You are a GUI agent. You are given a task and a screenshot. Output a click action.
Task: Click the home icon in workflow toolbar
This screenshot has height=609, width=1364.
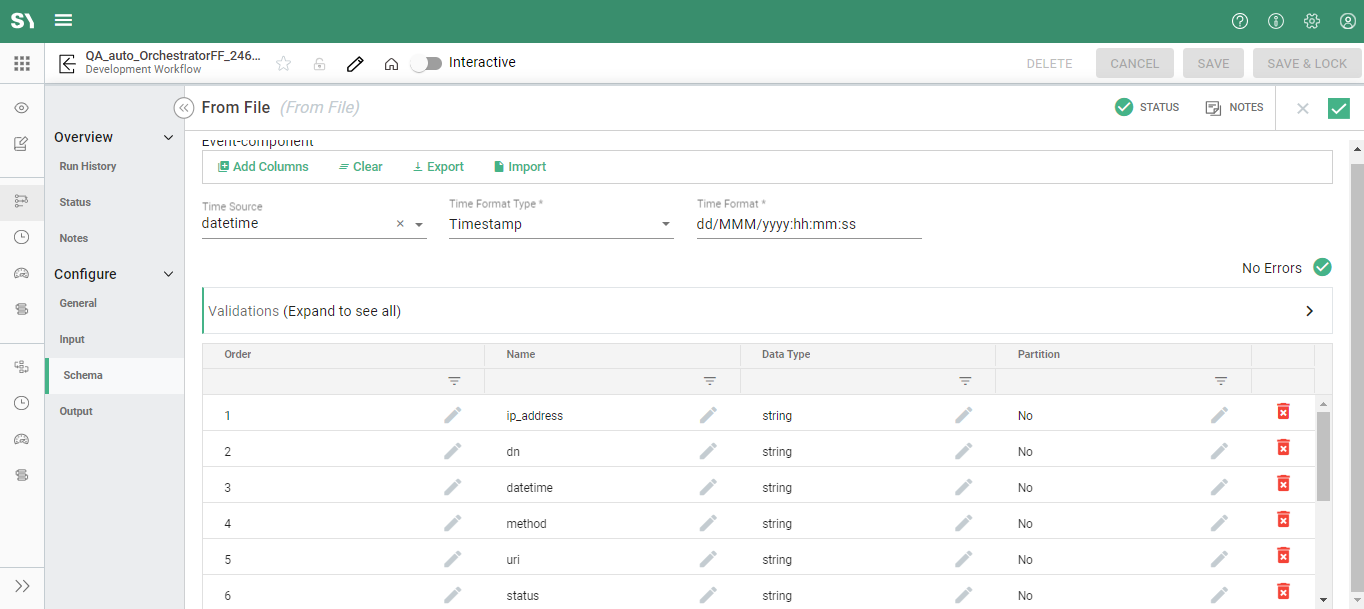click(392, 64)
